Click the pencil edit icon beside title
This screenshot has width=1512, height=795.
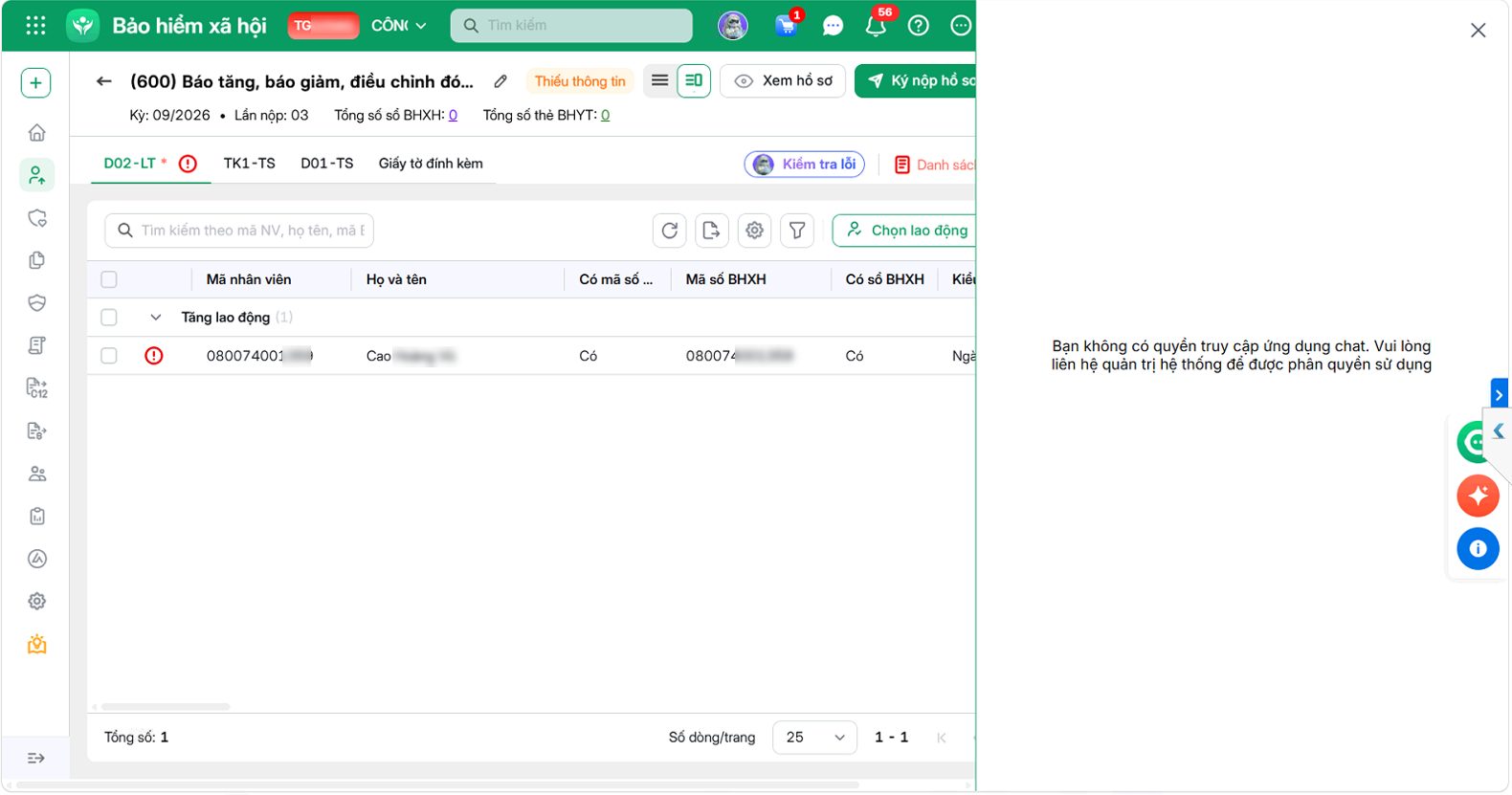[500, 81]
